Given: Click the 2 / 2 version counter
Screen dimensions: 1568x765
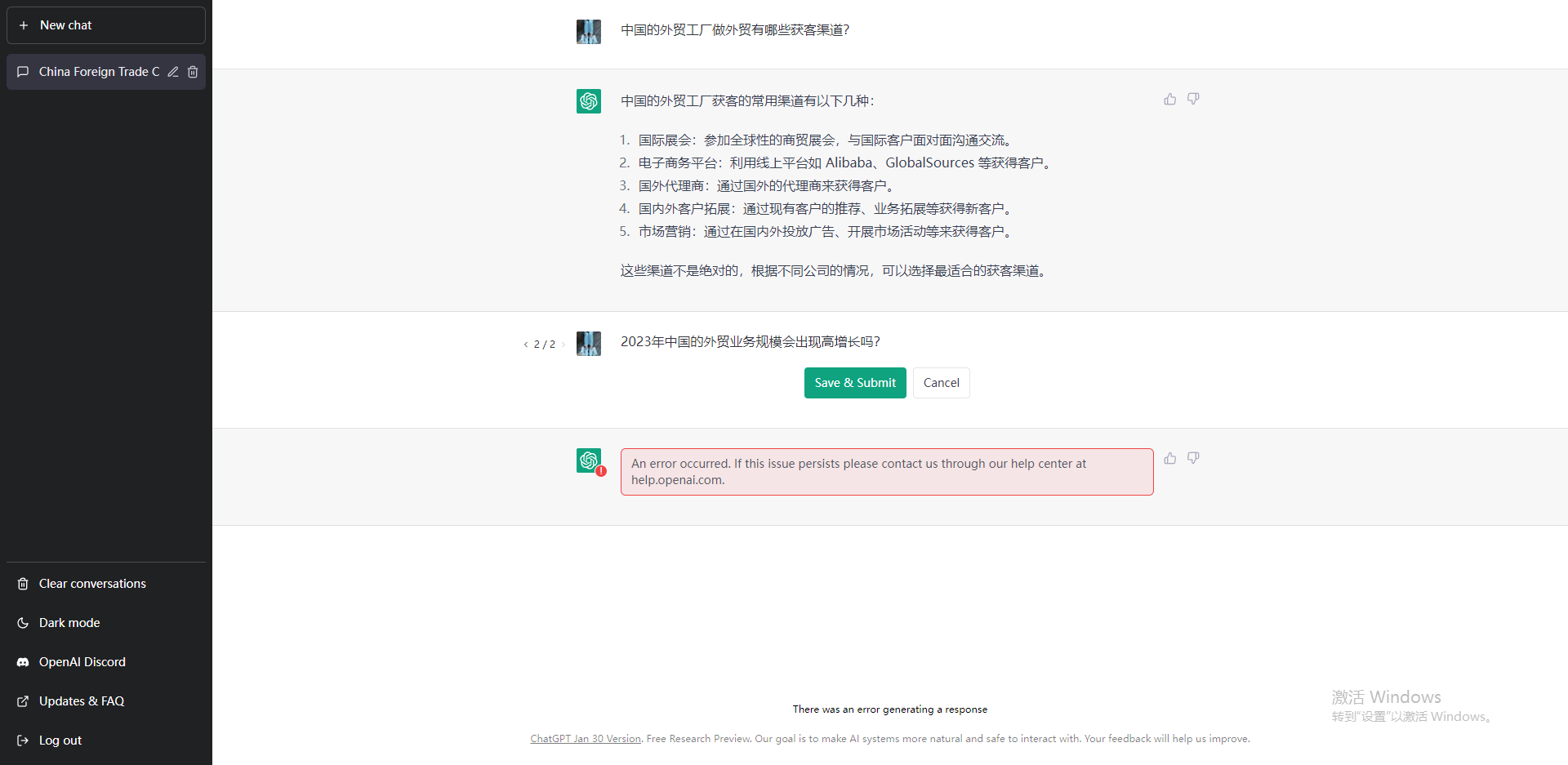Looking at the screenshot, I should tap(545, 345).
